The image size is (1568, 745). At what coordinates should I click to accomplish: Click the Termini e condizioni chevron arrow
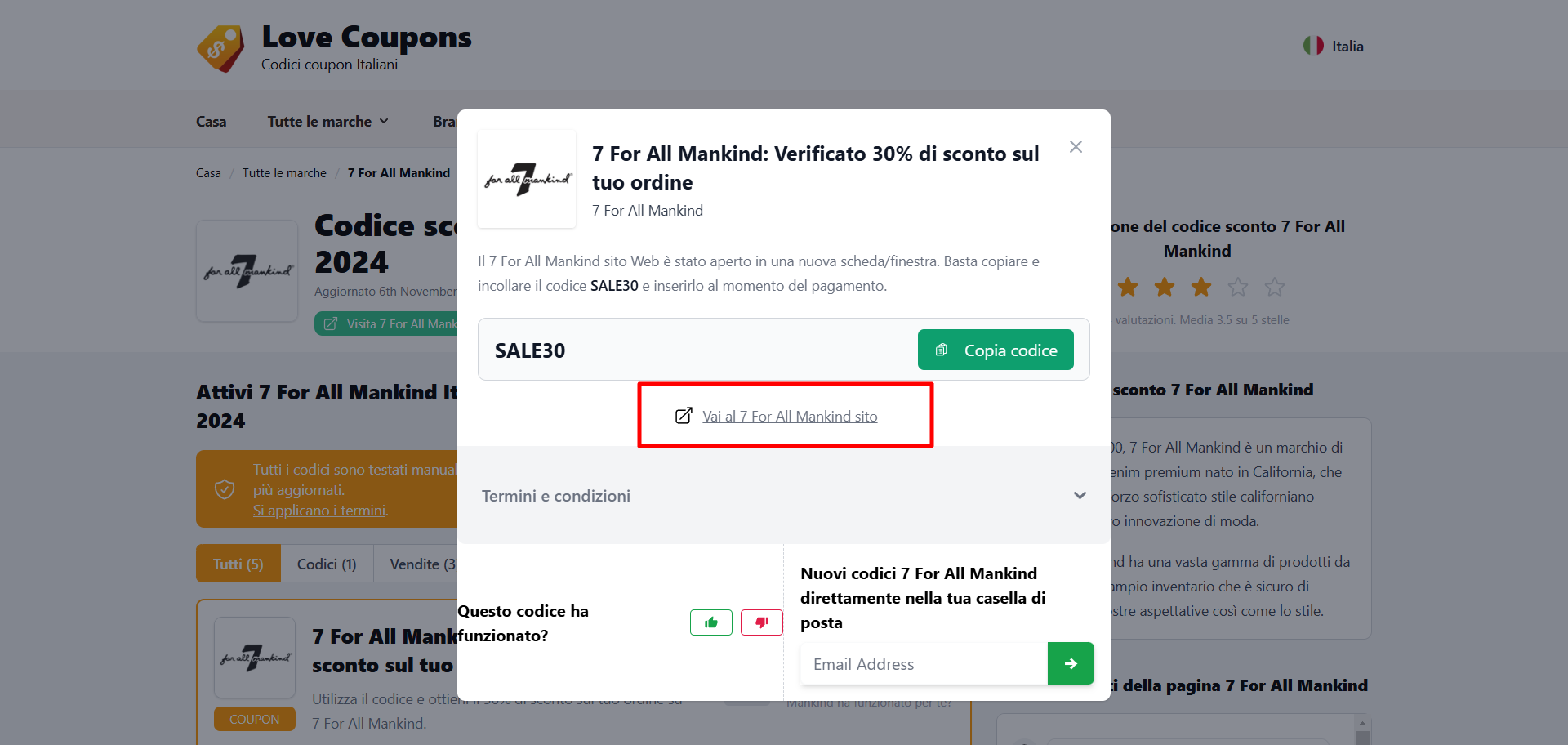(x=1080, y=496)
